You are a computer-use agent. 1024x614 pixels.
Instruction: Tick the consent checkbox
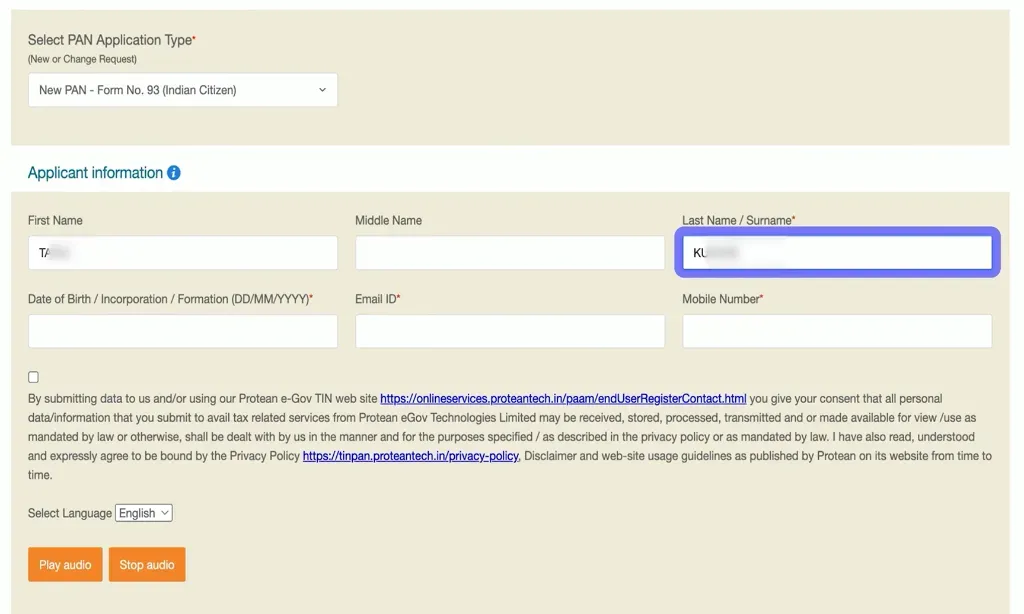tap(33, 377)
